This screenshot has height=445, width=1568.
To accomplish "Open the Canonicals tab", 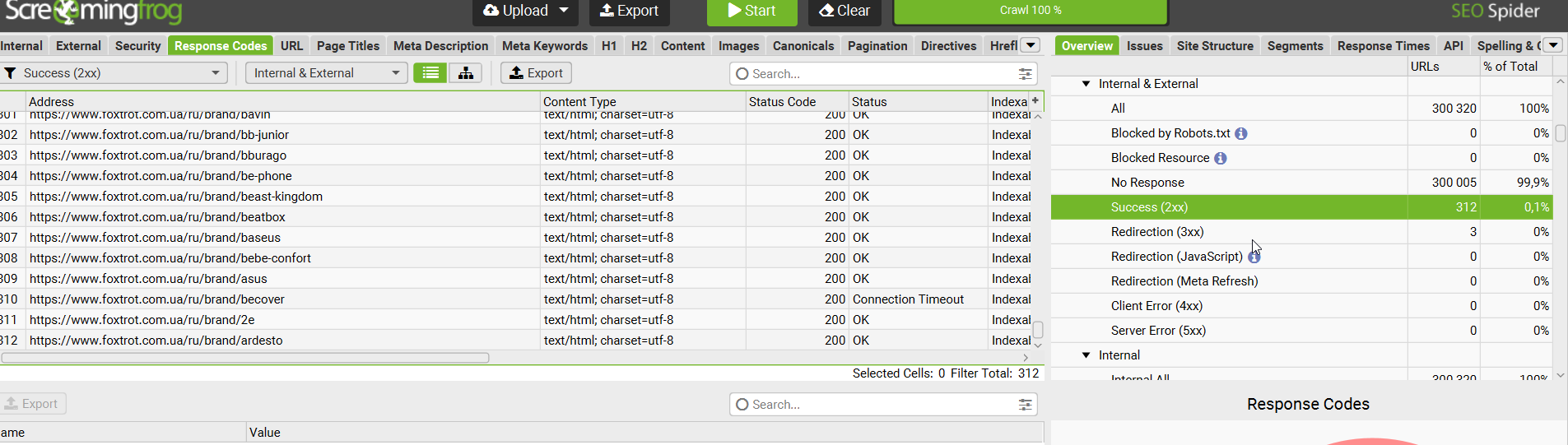I will (x=803, y=46).
